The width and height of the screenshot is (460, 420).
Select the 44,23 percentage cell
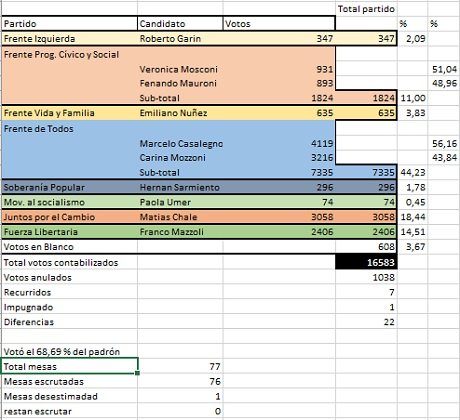coord(412,172)
